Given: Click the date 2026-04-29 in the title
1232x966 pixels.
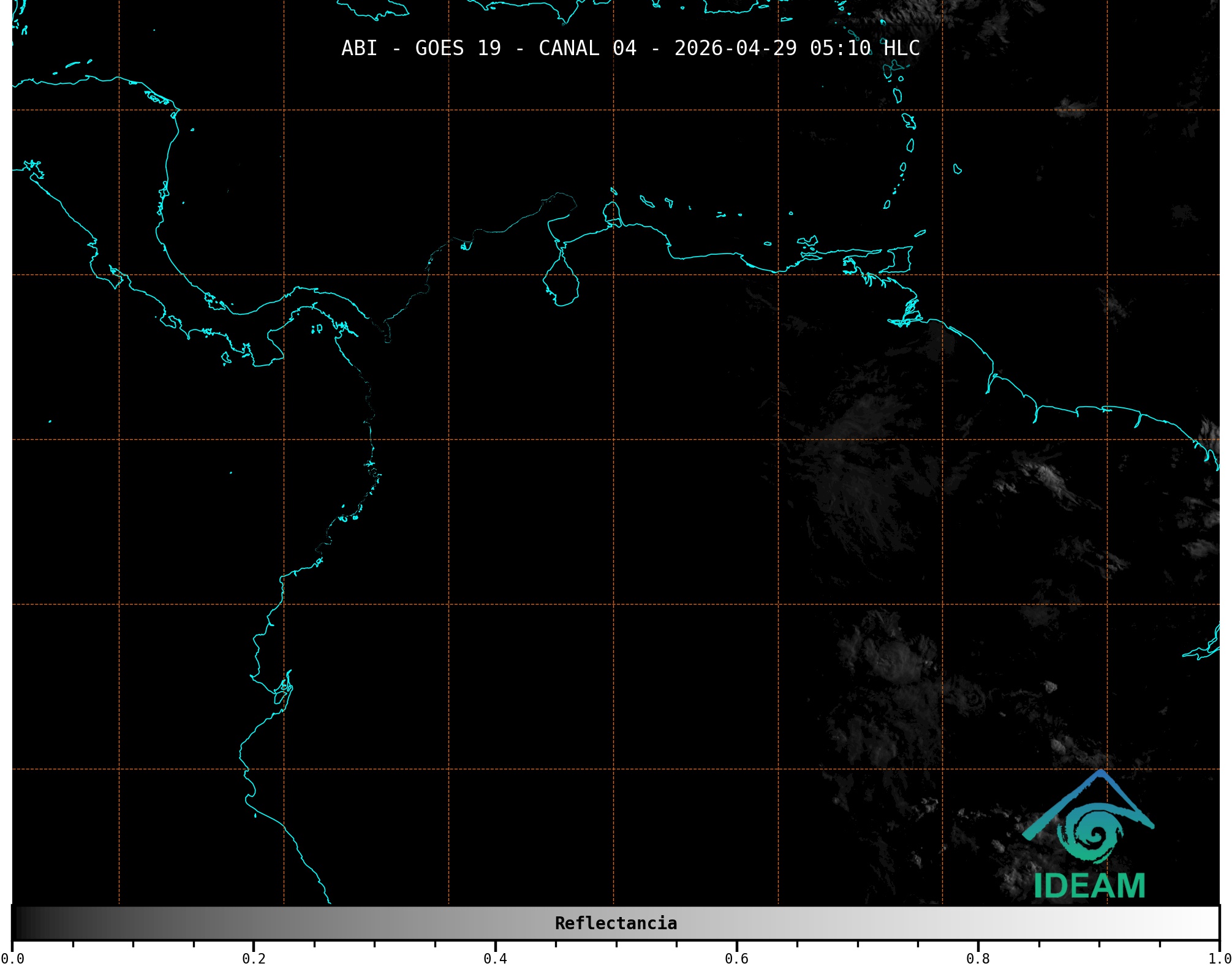Looking at the screenshot, I should coord(735,48).
